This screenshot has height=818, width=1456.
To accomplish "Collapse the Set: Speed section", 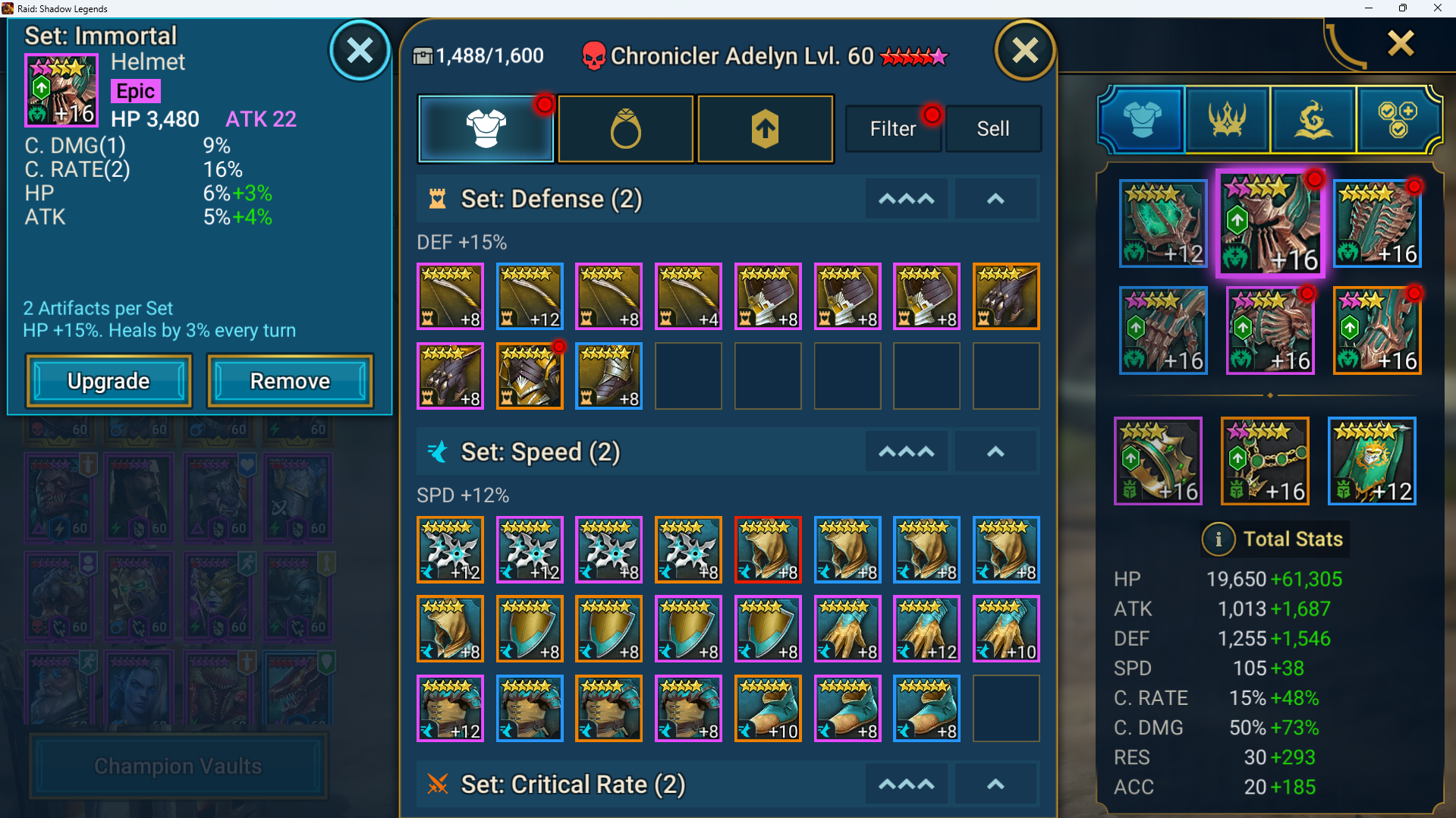I will pos(995,451).
